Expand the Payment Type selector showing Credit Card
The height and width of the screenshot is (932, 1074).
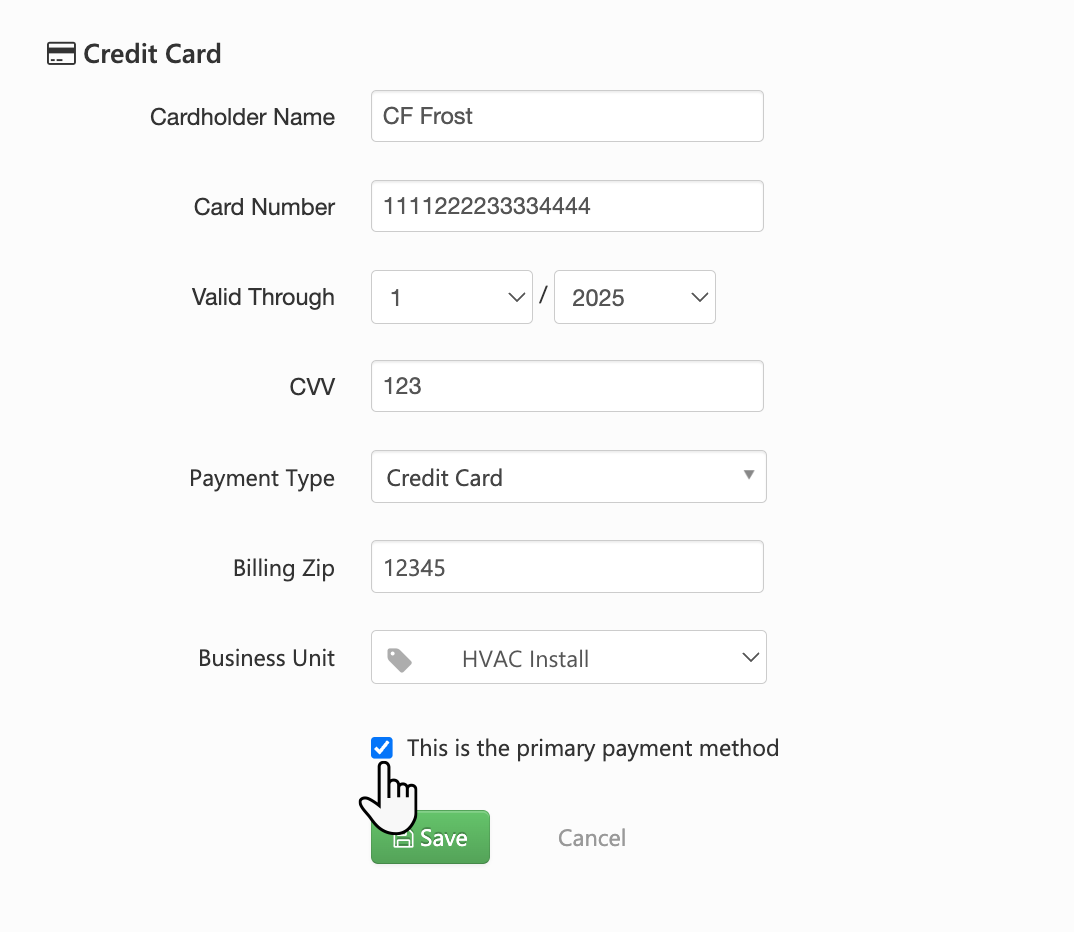coord(568,477)
